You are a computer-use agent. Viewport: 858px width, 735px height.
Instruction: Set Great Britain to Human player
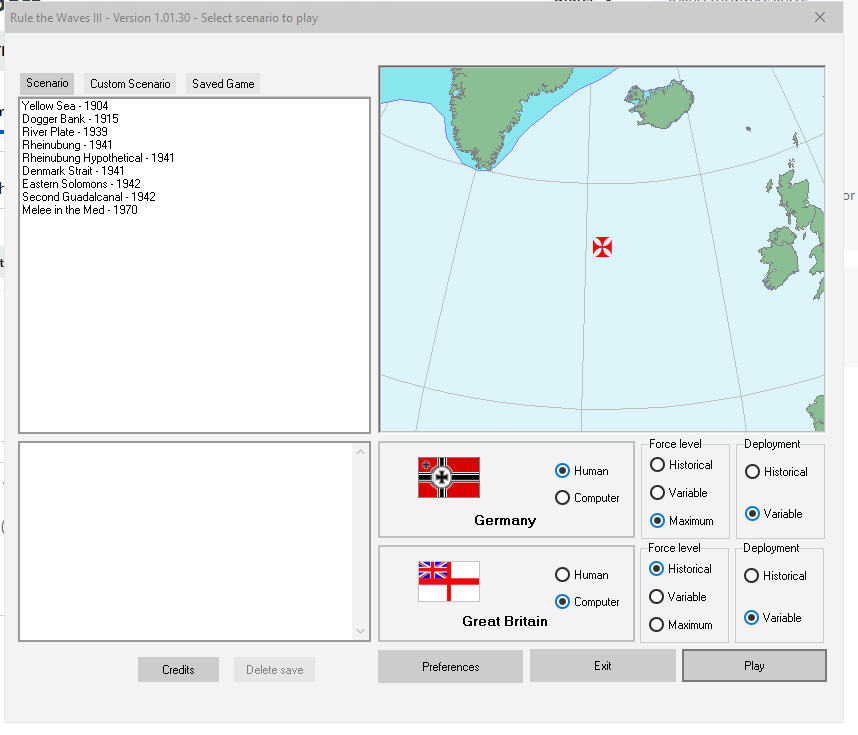(582, 575)
